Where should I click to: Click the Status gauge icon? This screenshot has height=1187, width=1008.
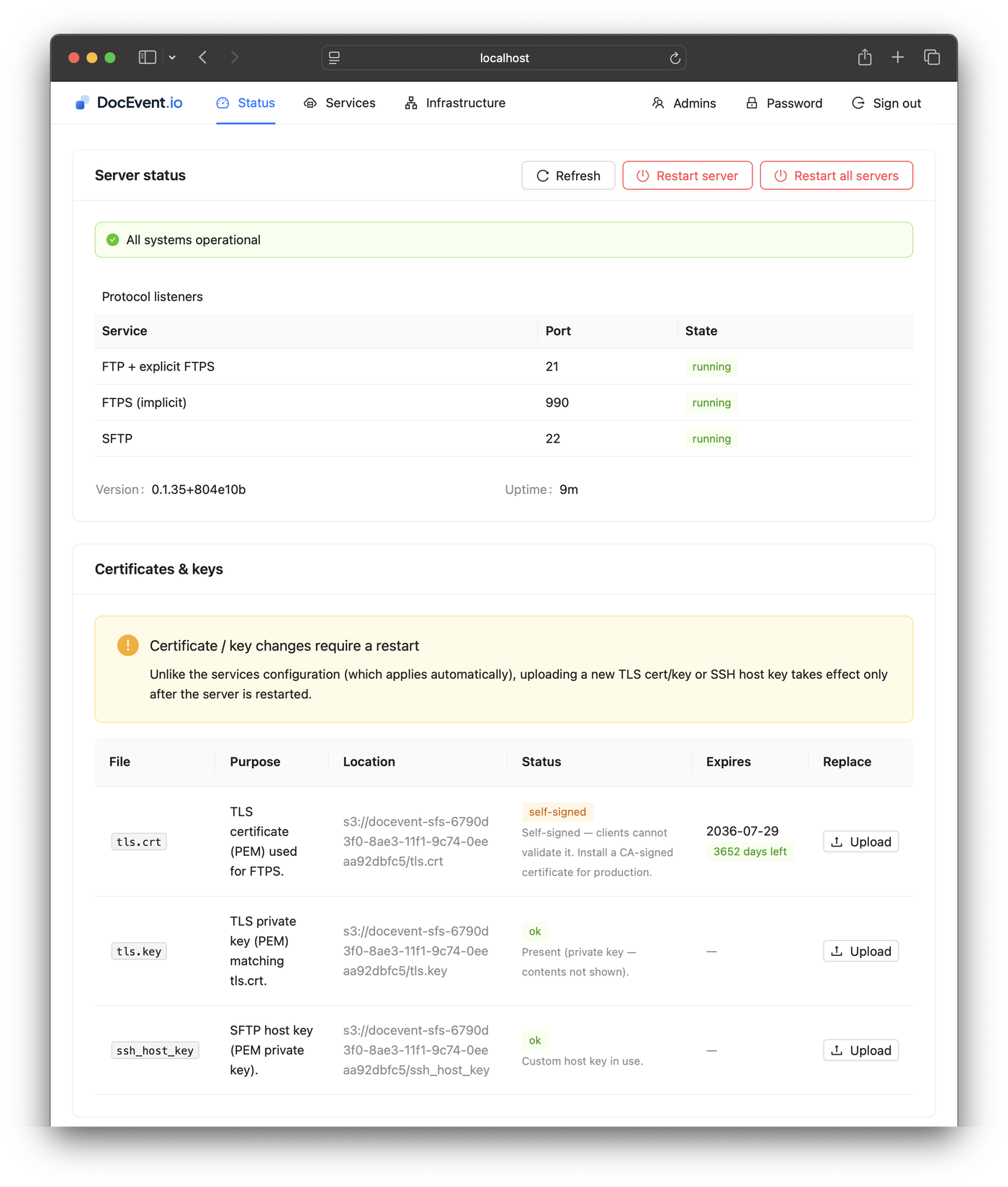click(223, 103)
